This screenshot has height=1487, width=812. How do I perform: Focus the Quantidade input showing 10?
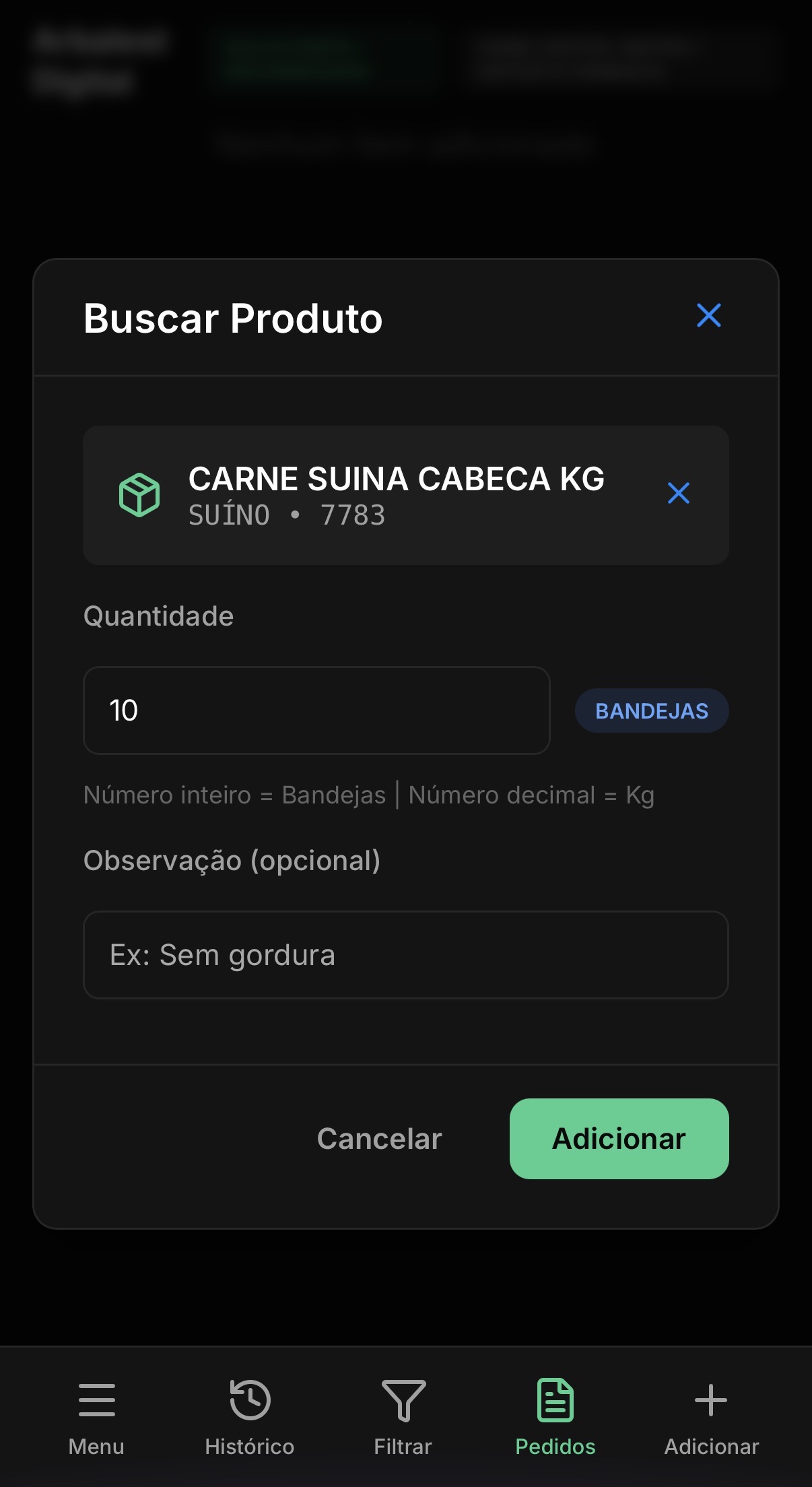click(316, 711)
